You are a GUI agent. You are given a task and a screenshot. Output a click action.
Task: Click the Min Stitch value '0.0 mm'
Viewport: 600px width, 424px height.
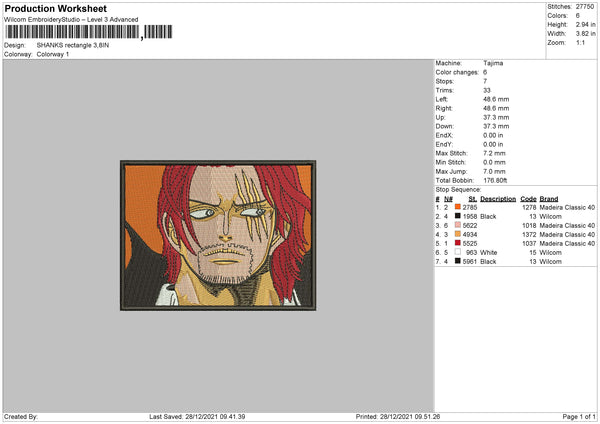tap(494, 162)
